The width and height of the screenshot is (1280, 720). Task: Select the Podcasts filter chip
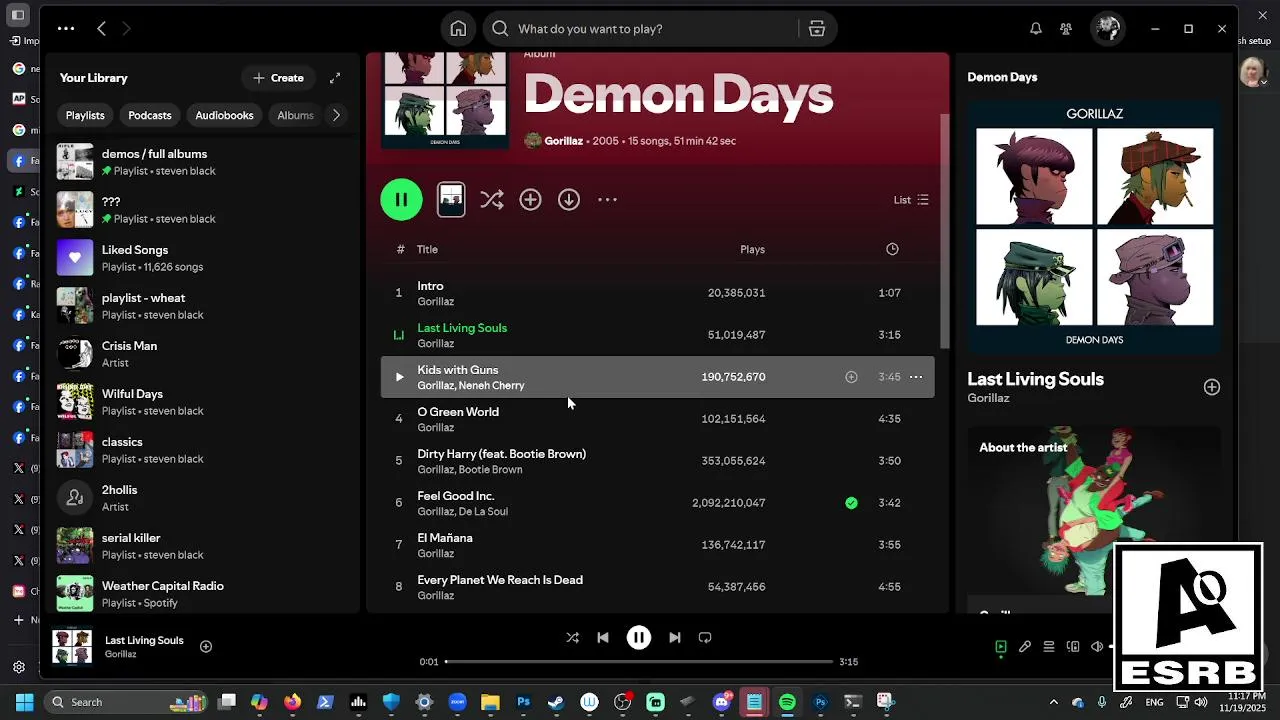coord(150,115)
